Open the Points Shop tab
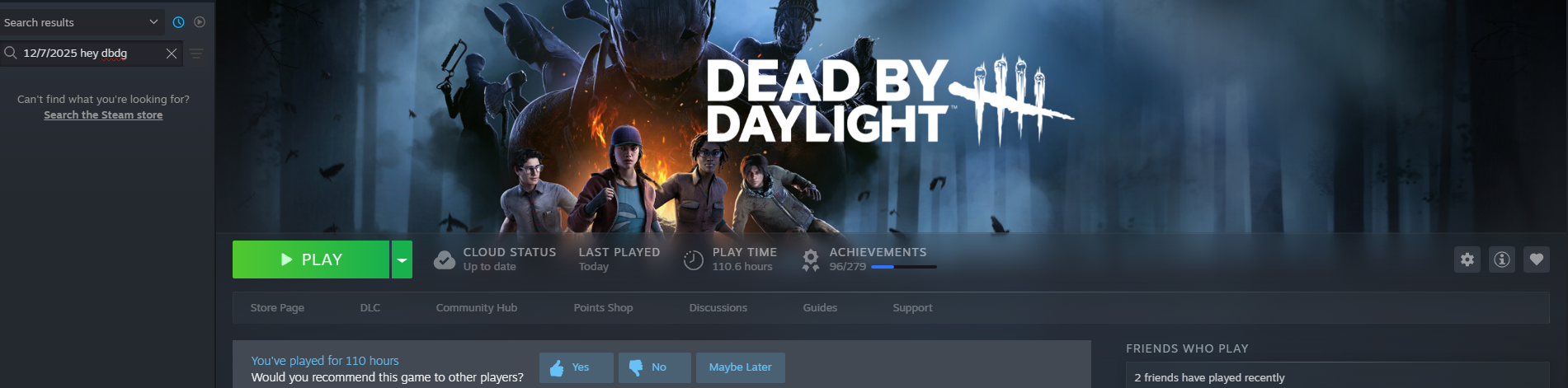 pos(604,308)
